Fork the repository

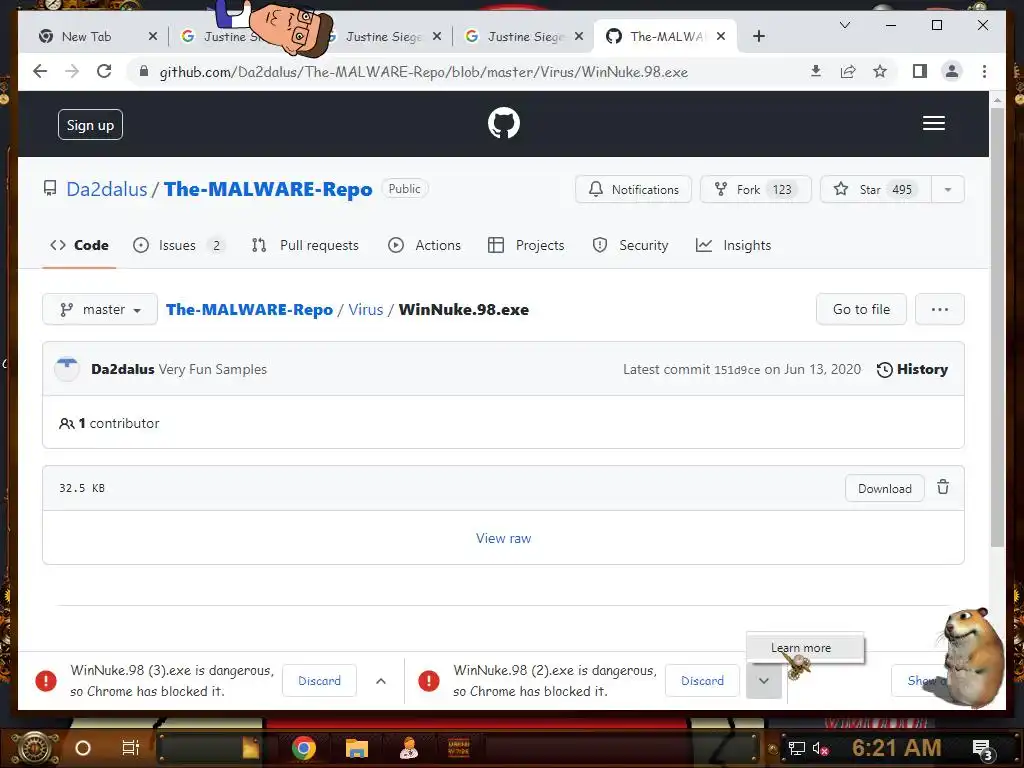(755, 189)
